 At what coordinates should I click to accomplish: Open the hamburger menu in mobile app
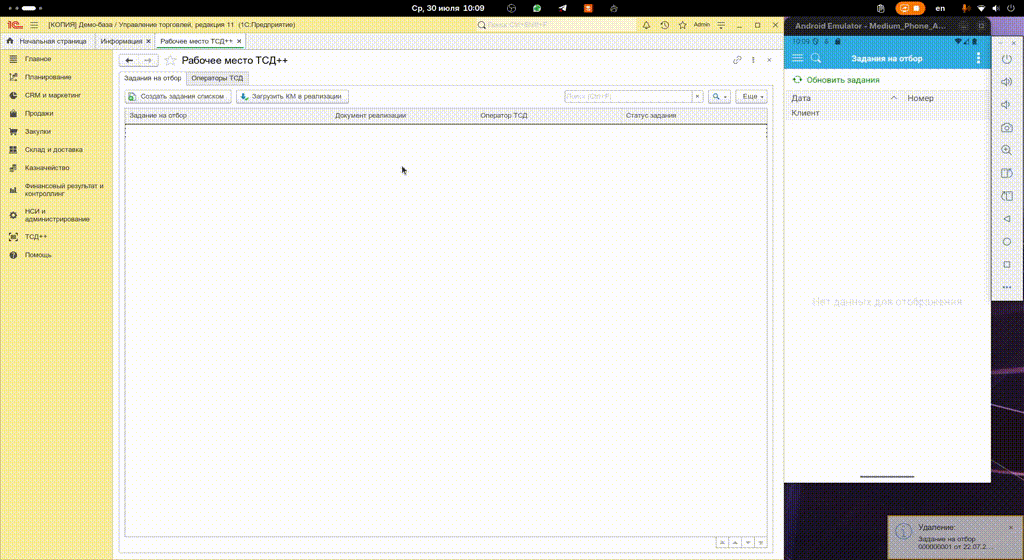[x=798, y=59]
